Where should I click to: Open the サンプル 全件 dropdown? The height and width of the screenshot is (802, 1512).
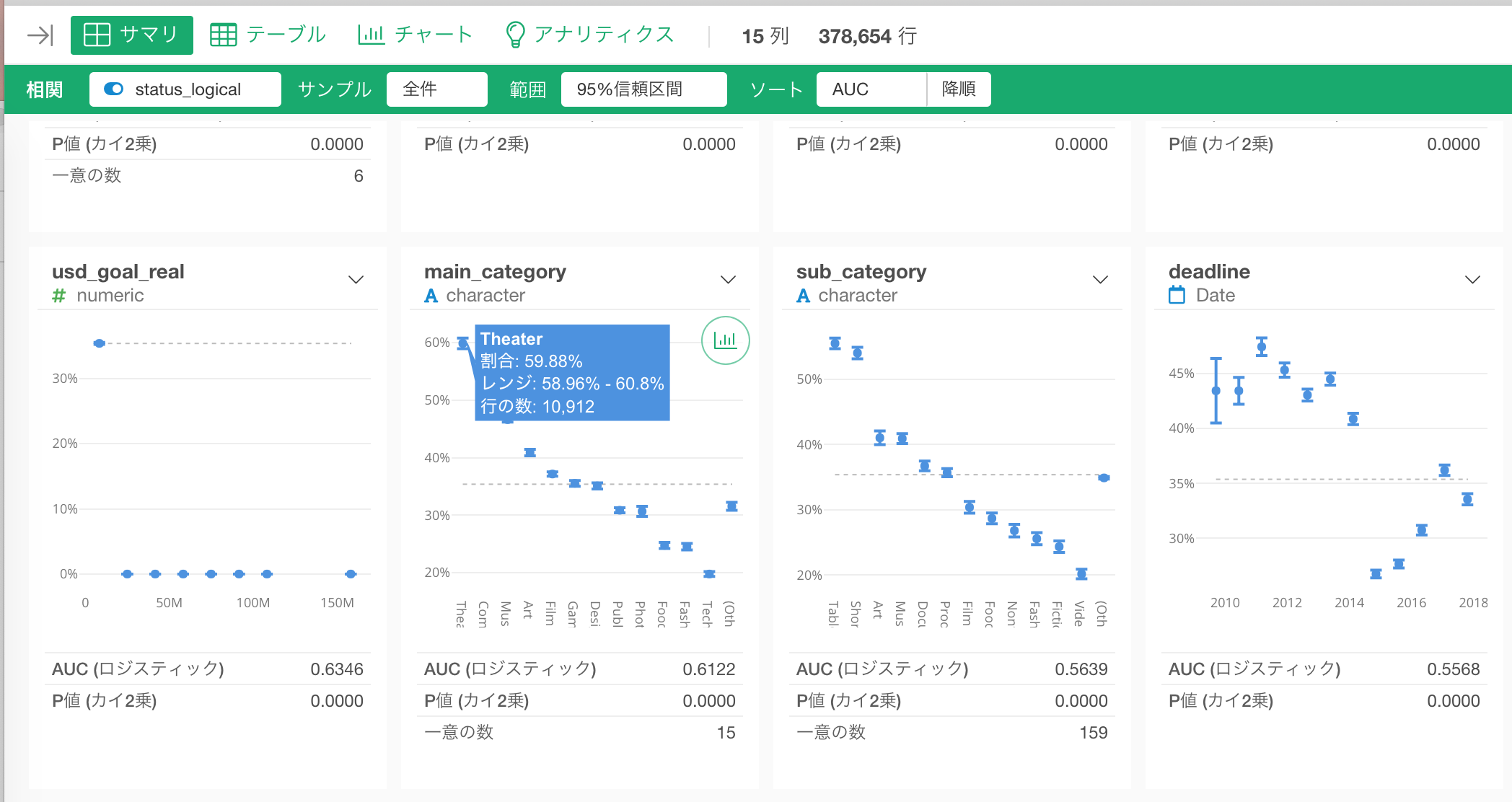[x=436, y=89]
